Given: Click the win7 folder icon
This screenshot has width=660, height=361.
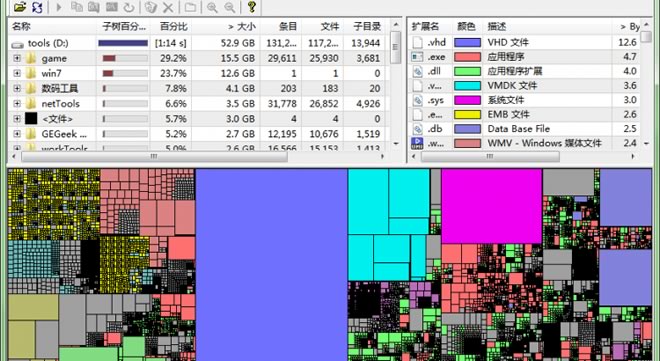Looking at the screenshot, I should [31, 73].
